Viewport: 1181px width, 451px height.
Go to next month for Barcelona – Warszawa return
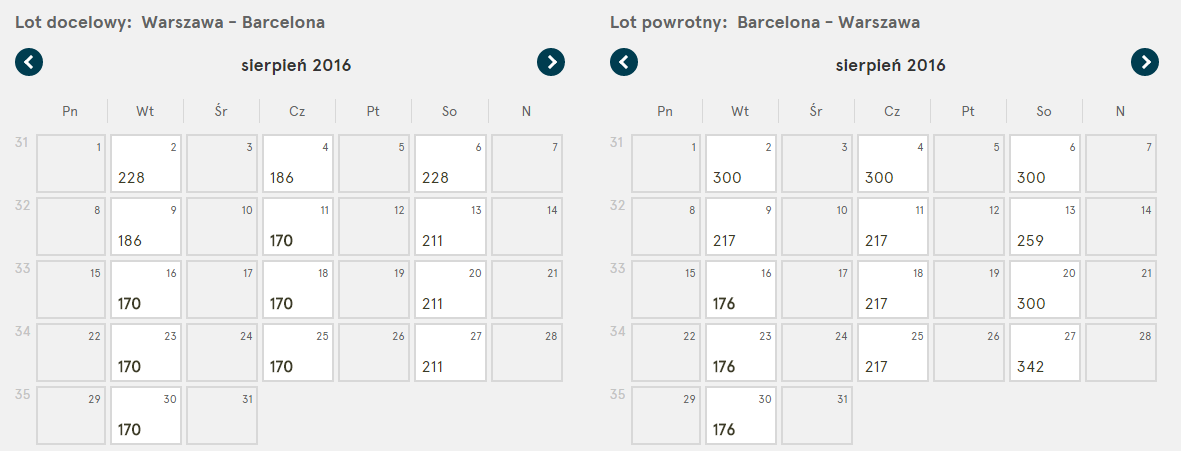1145,62
